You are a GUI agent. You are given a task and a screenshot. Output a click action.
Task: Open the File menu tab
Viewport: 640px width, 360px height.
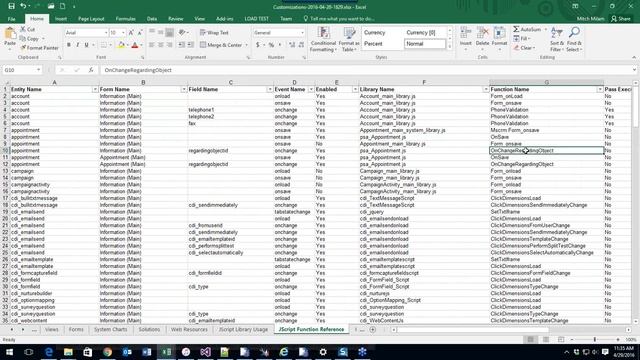tap(11, 19)
